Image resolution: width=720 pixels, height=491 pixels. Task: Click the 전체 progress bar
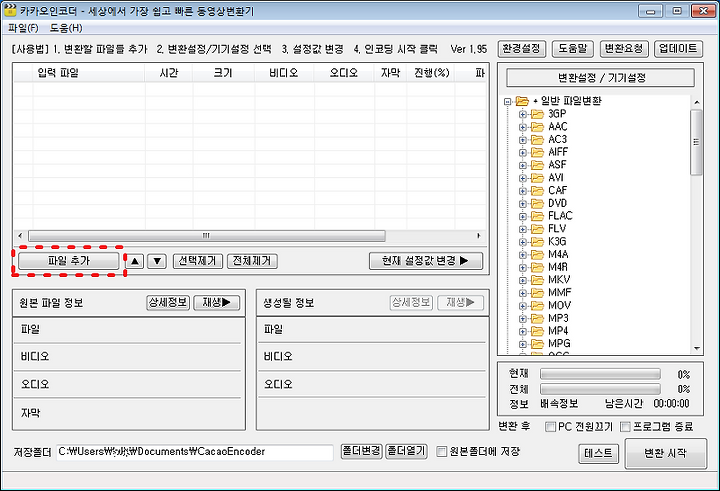[600, 389]
